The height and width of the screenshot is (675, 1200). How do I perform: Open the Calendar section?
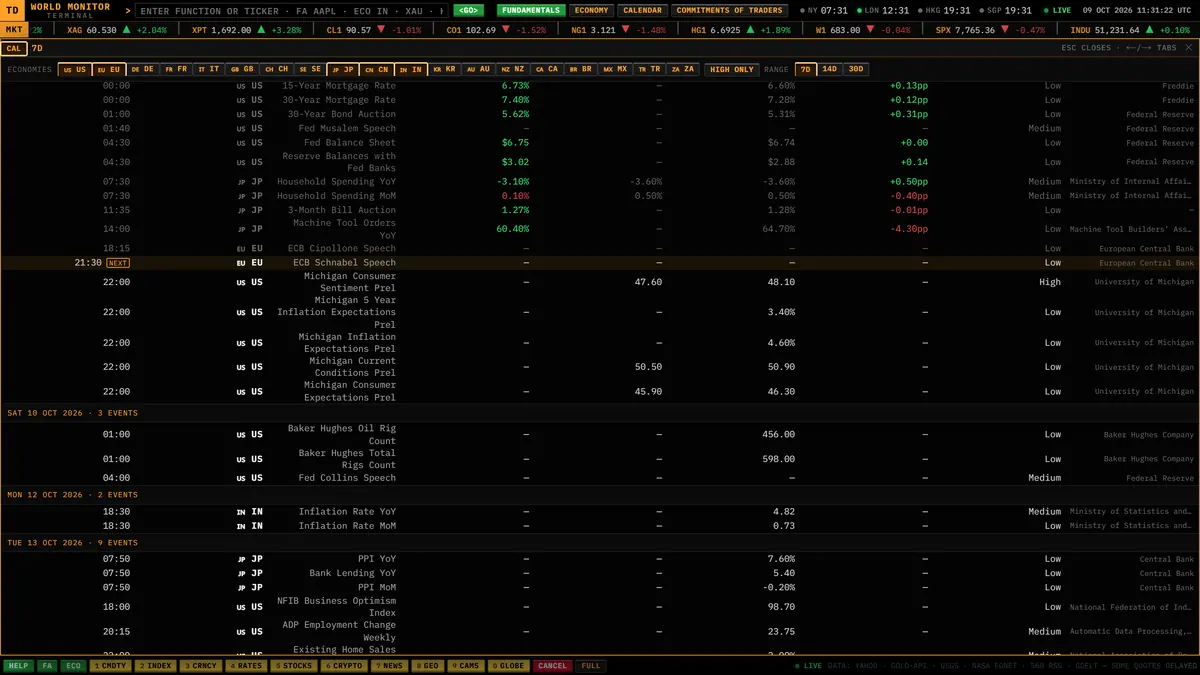(641, 11)
